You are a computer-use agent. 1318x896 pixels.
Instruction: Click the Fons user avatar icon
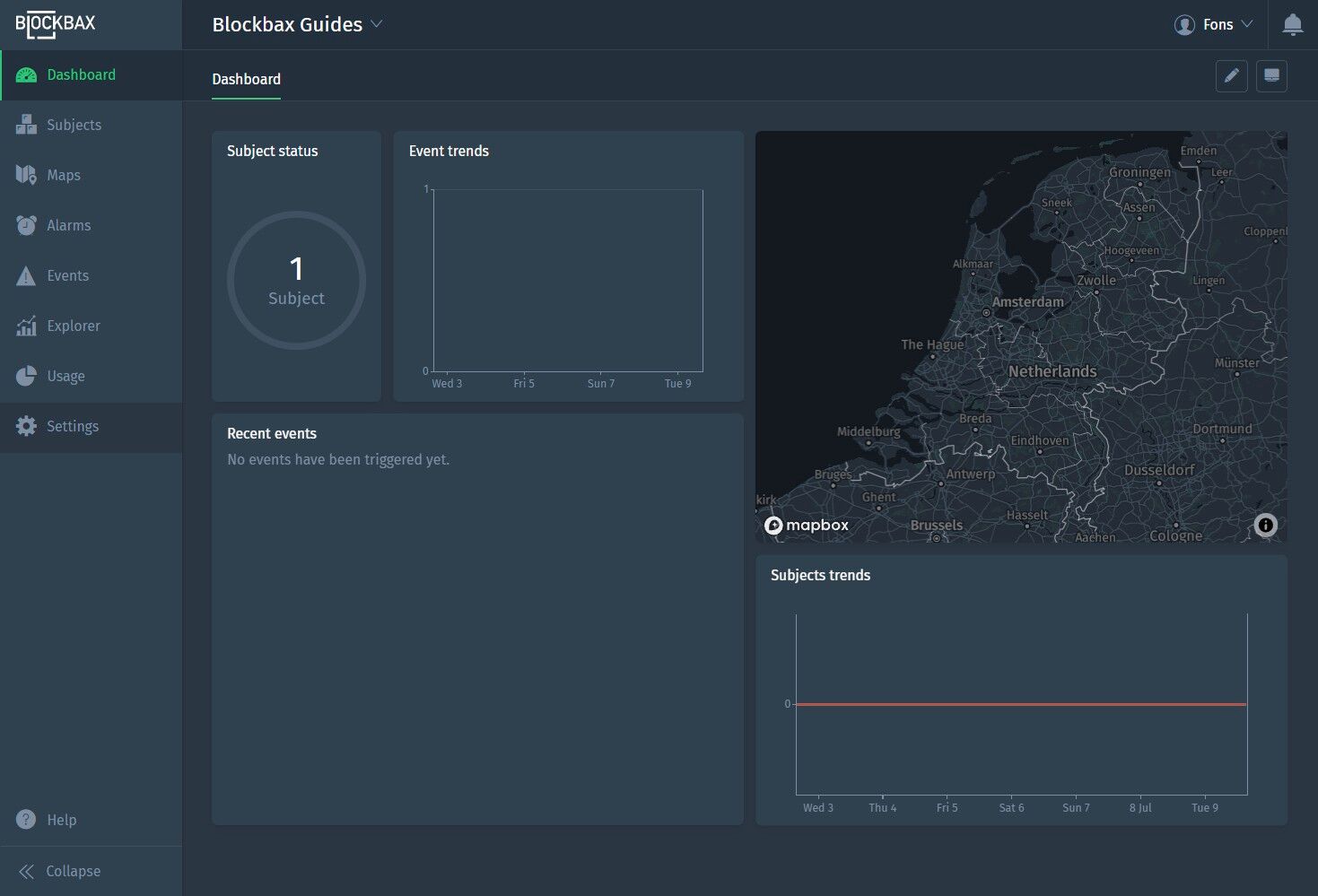coord(1184,24)
